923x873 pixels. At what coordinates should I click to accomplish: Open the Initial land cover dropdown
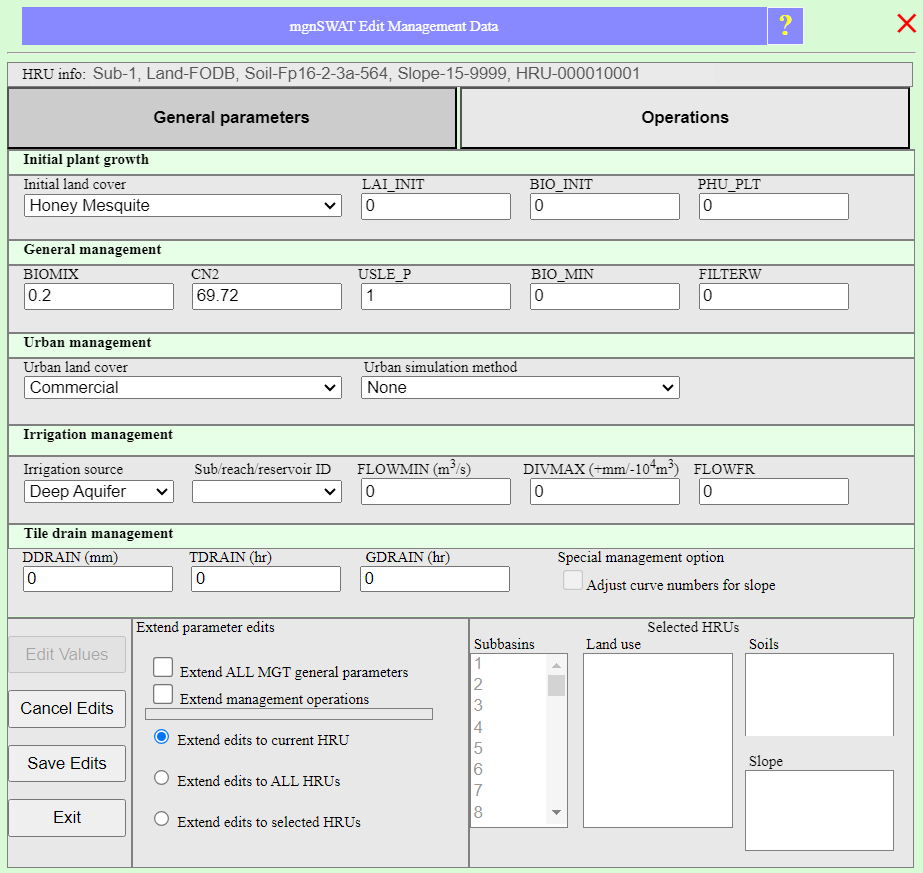click(x=182, y=206)
